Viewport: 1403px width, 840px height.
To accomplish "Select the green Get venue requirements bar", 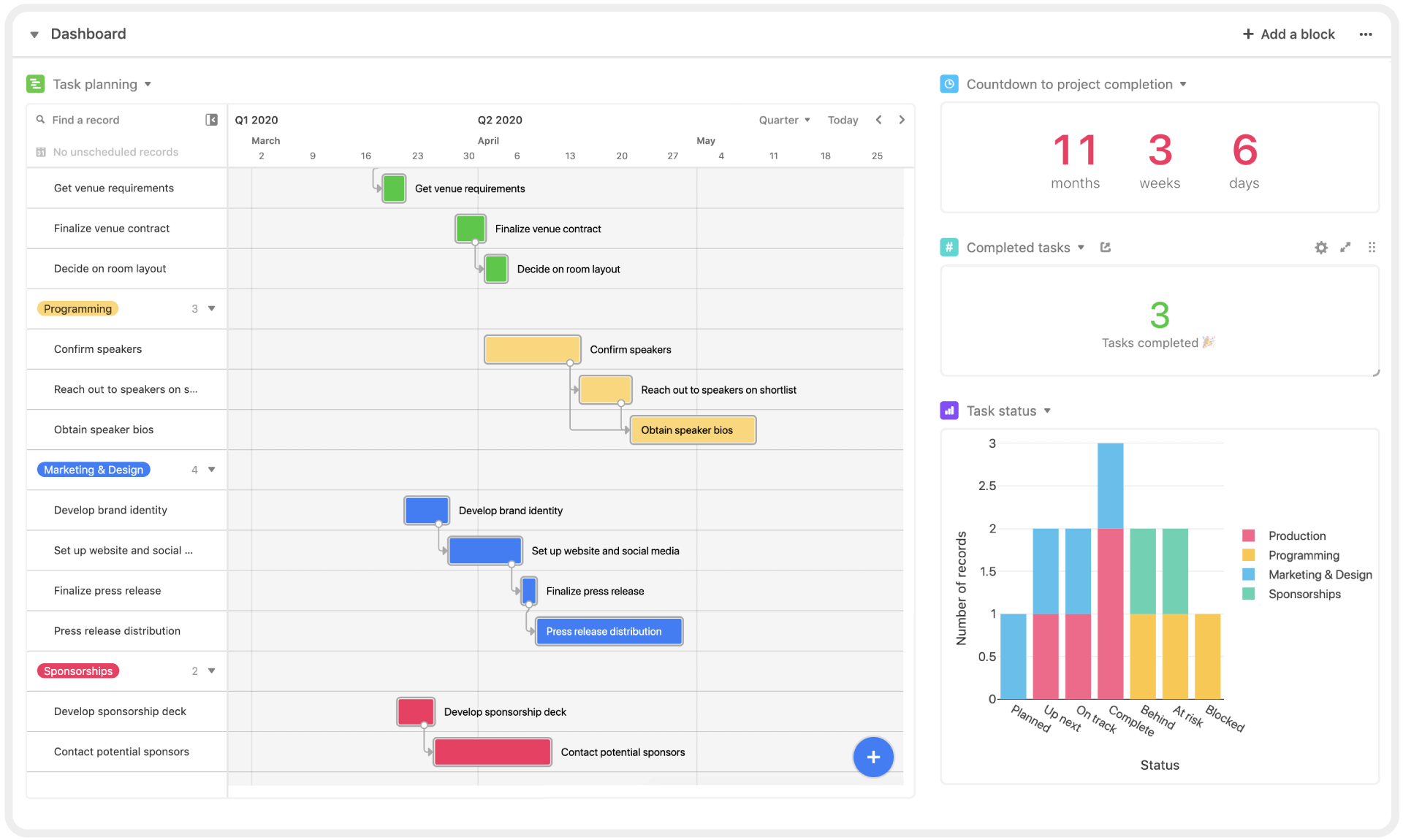I will [394, 188].
